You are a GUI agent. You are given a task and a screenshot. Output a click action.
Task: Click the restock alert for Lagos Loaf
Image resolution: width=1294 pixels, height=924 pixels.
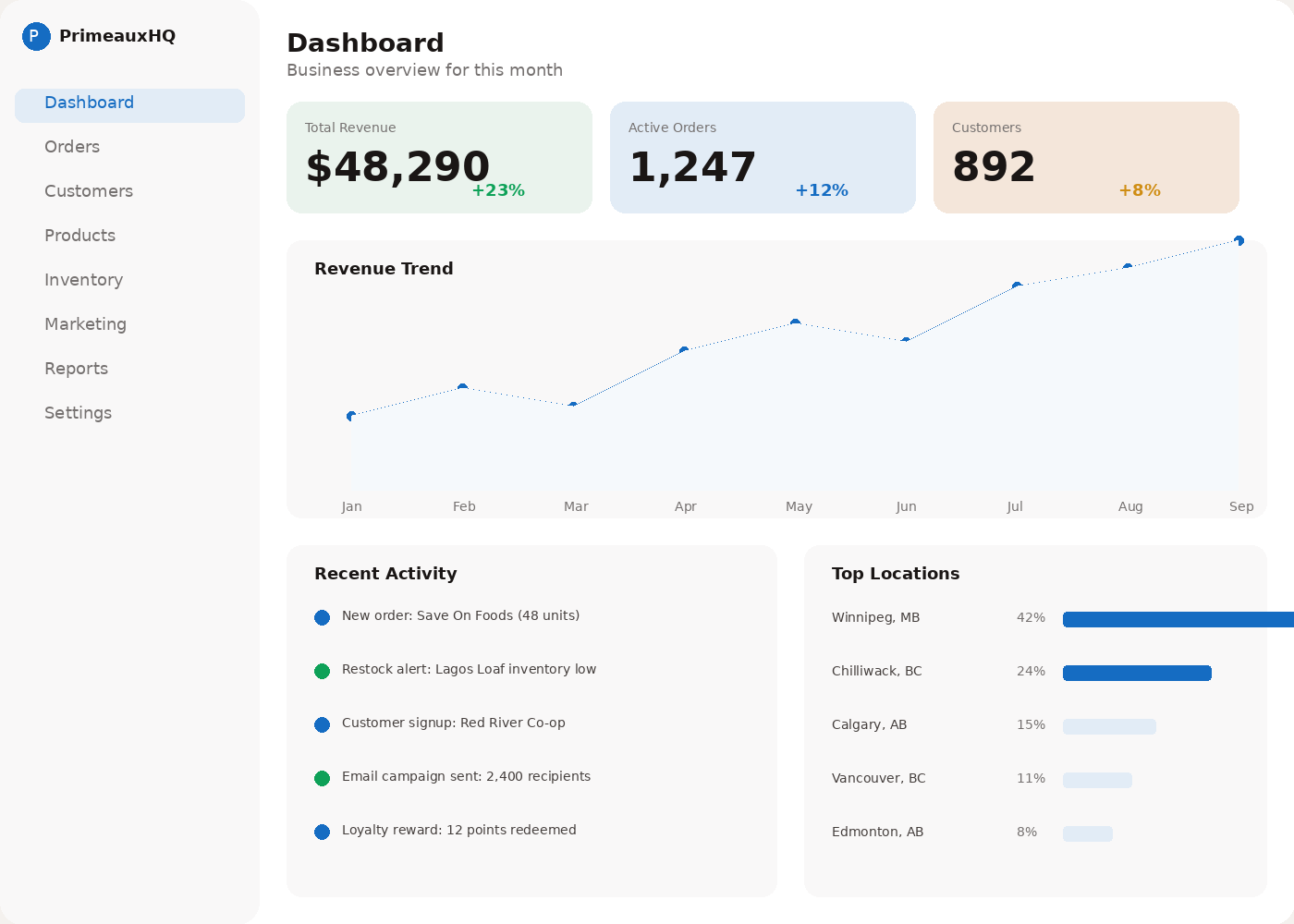point(470,669)
